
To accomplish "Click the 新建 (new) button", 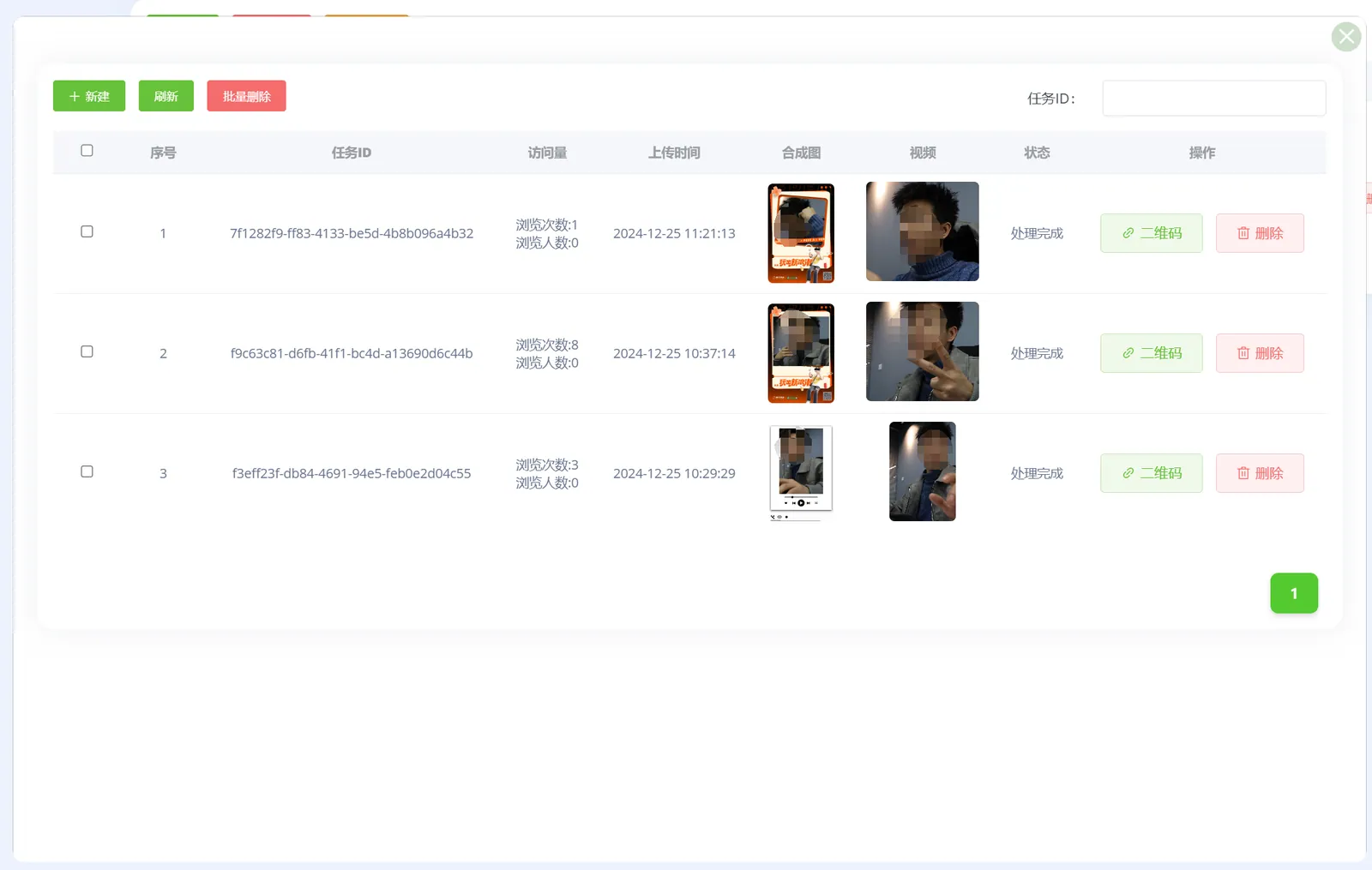I will 89,96.
